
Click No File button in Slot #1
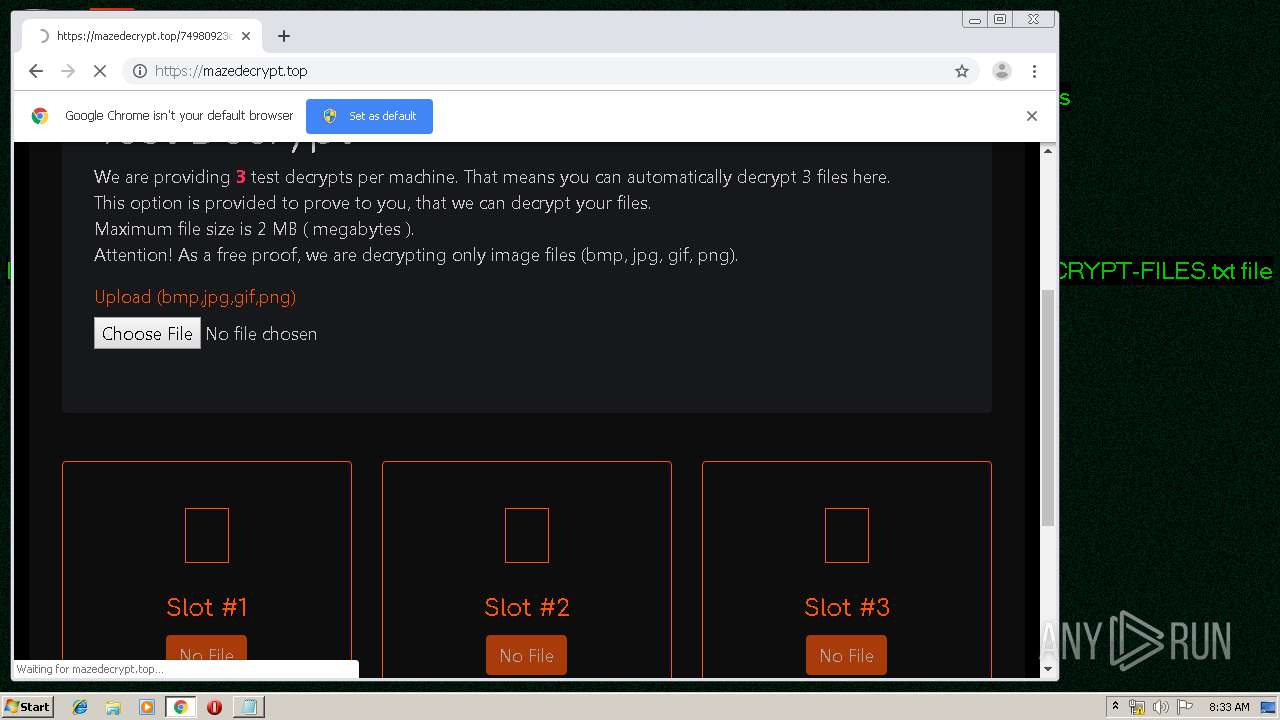(x=206, y=655)
